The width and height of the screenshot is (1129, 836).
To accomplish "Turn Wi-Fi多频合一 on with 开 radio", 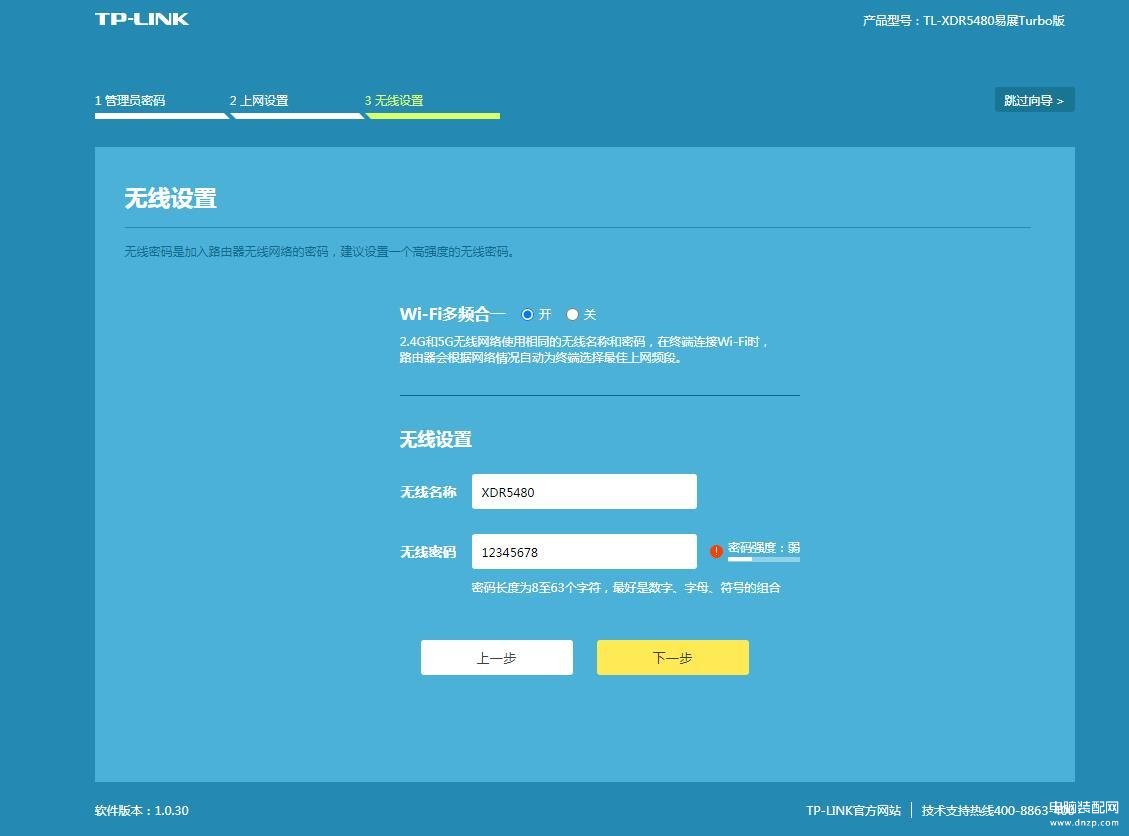I will coord(528,315).
